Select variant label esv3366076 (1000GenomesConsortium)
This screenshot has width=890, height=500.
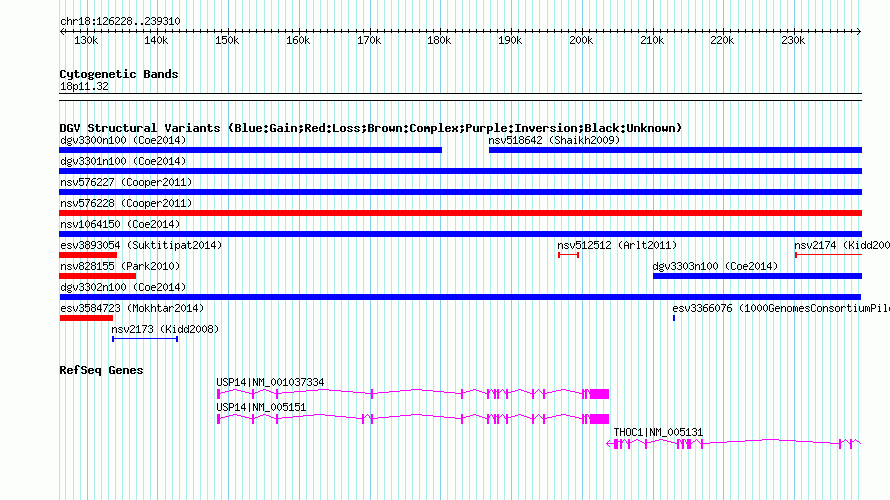point(781,308)
